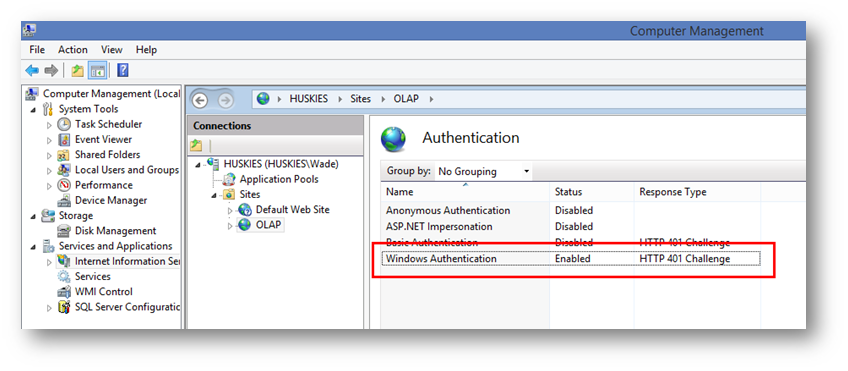Expand the Task Scheduler node arrow
The width and height of the screenshot is (848, 371).
pyautogui.click(x=49, y=125)
